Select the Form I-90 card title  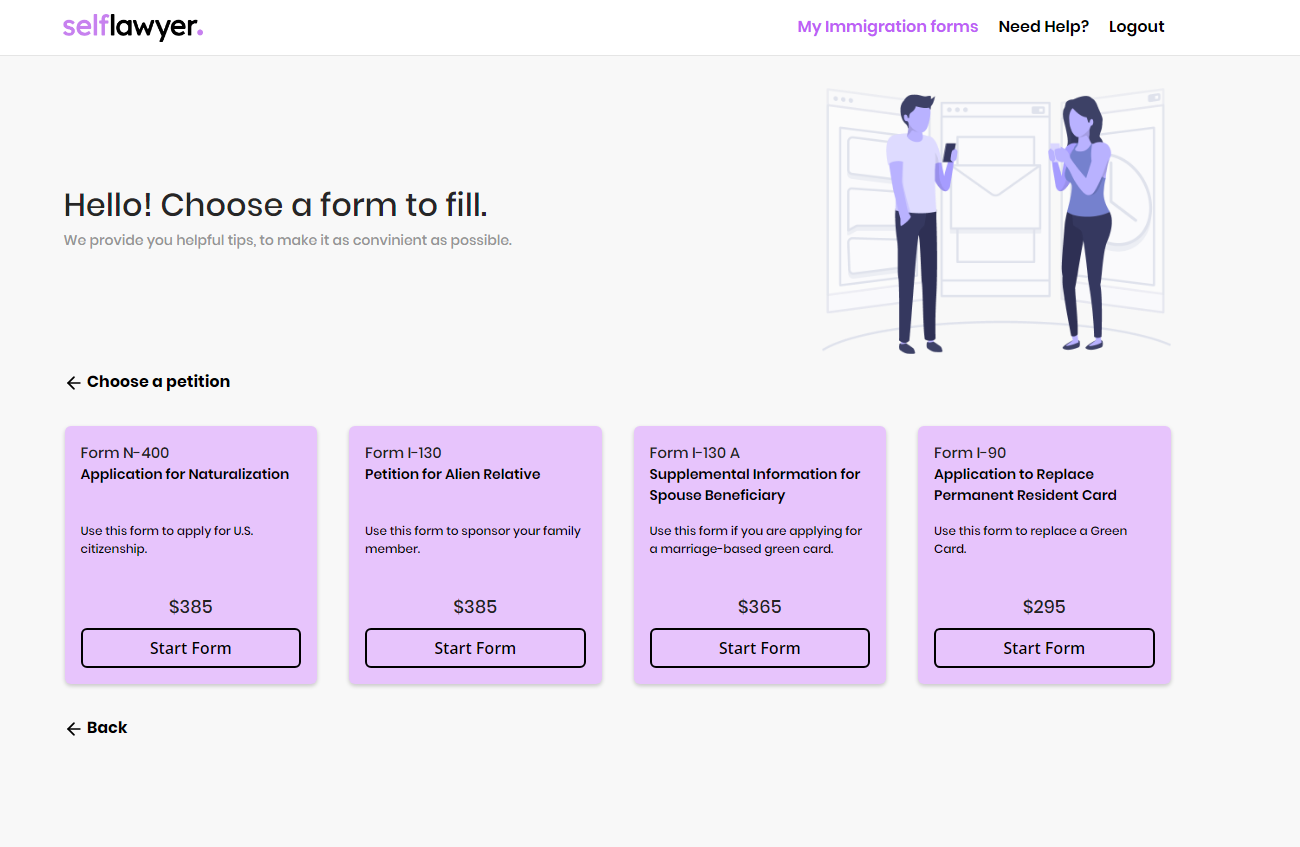click(970, 453)
